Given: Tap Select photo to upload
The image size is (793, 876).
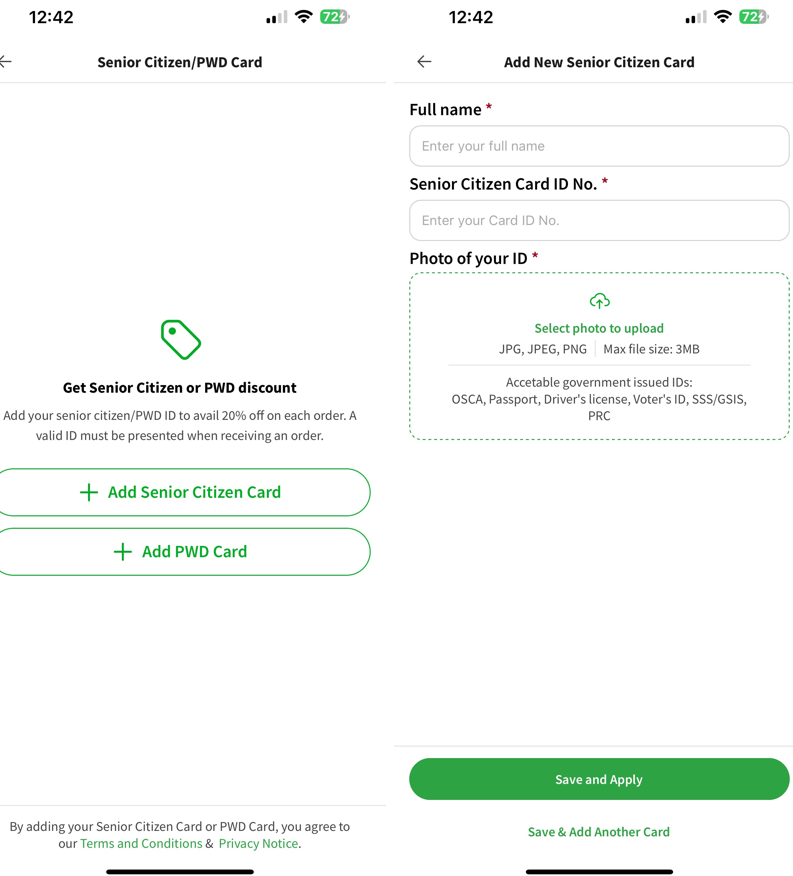Looking at the screenshot, I should 599,328.
